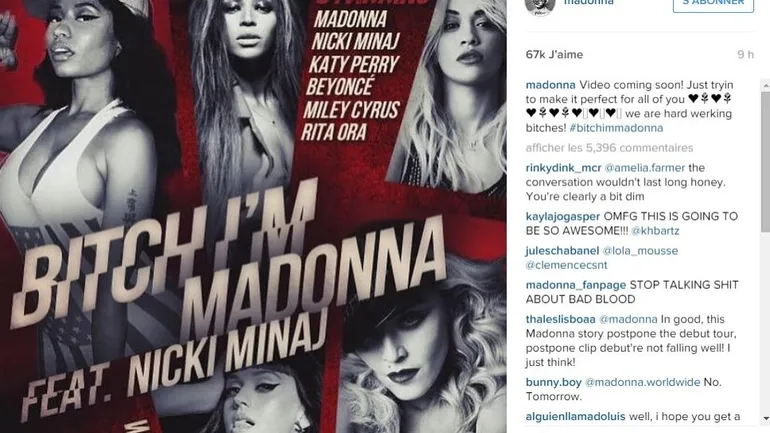
Task: Open madonna_fanpage profile
Action: pyautogui.click(x=576, y=285)
